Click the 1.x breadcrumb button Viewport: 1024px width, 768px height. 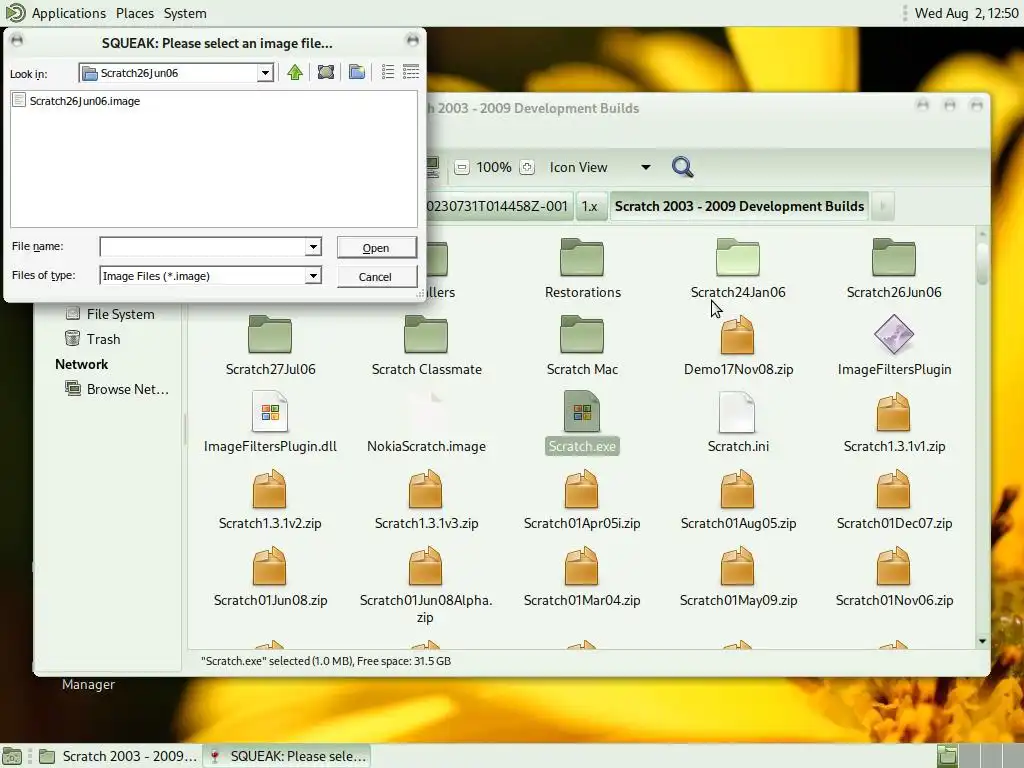[x=590, y=206]
